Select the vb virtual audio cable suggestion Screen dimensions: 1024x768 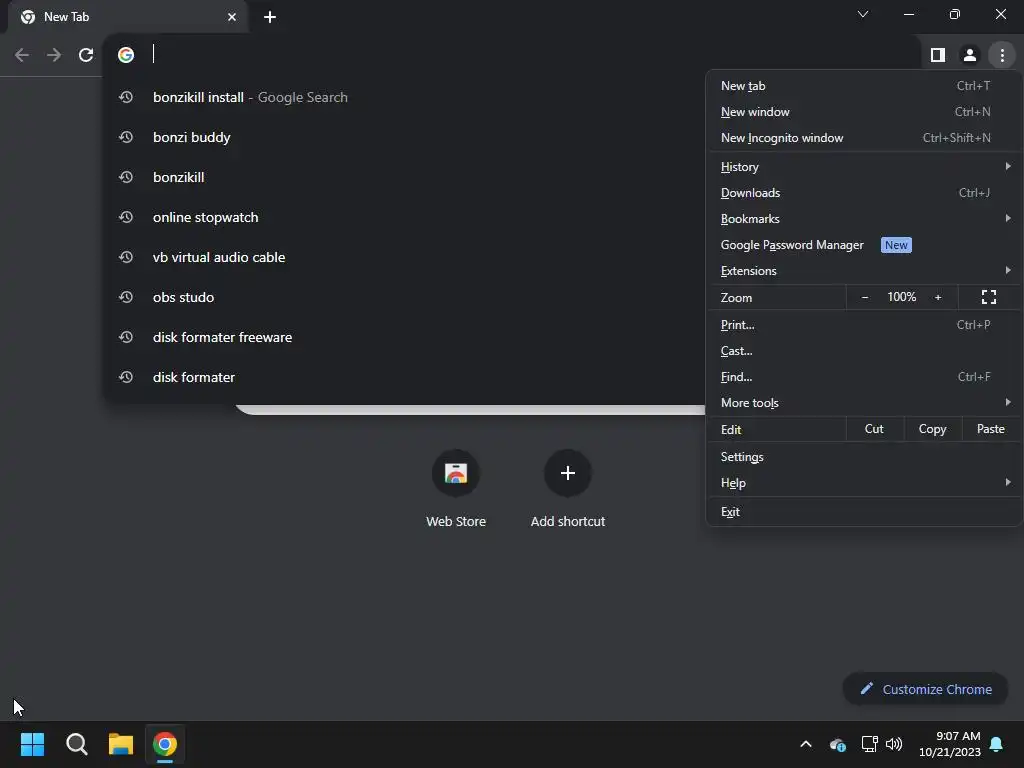click(x=405, y=257)
